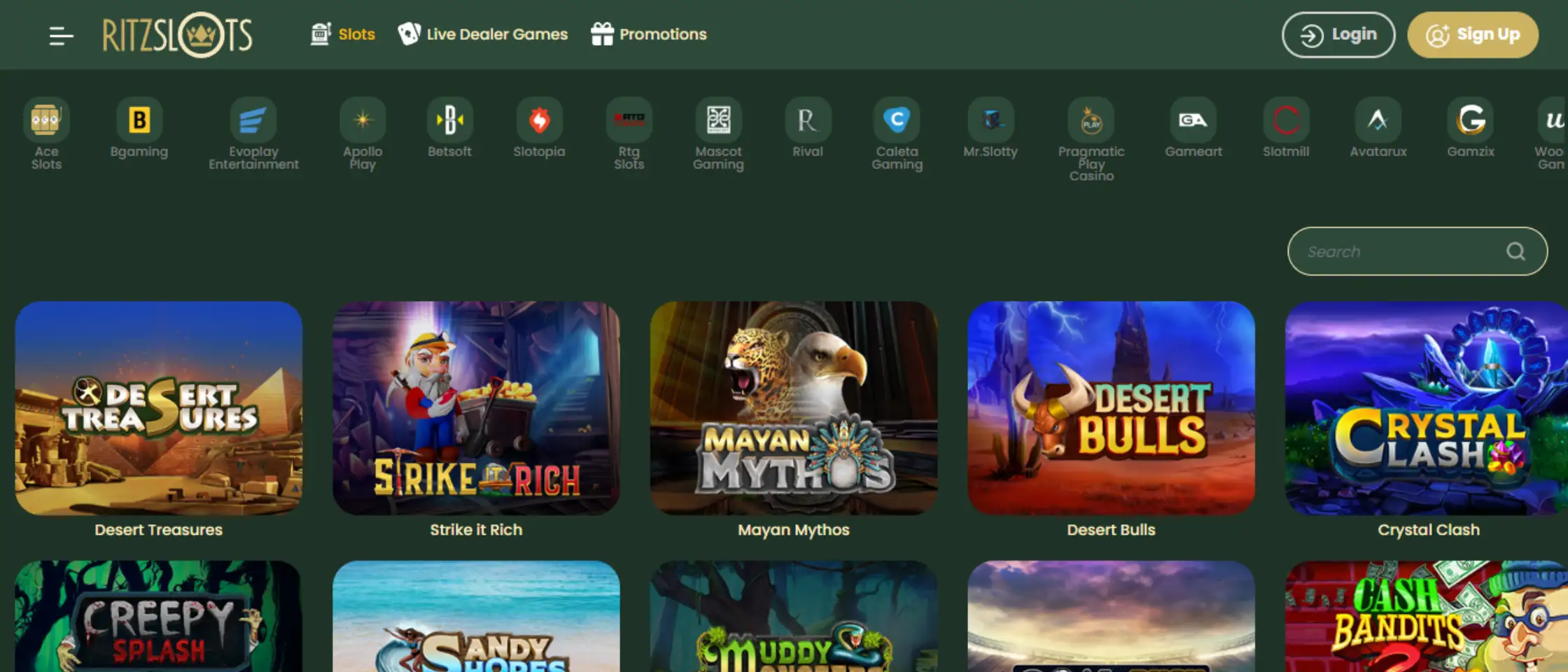Click the search magnifier icon
Viewport: 1568px width, 672px height.
pos(1515,251)
